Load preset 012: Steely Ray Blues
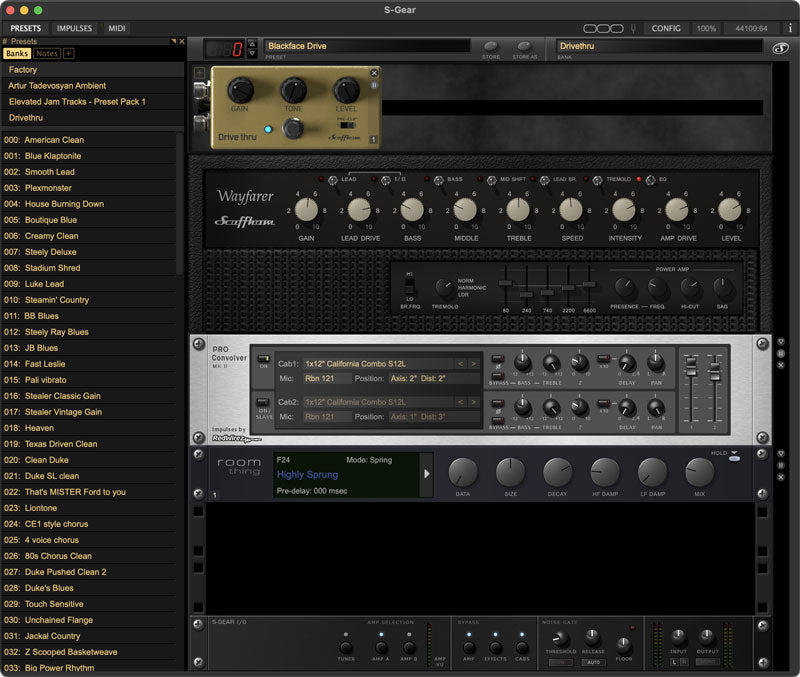Screen dimensions: 800x677 pos(89,332)
